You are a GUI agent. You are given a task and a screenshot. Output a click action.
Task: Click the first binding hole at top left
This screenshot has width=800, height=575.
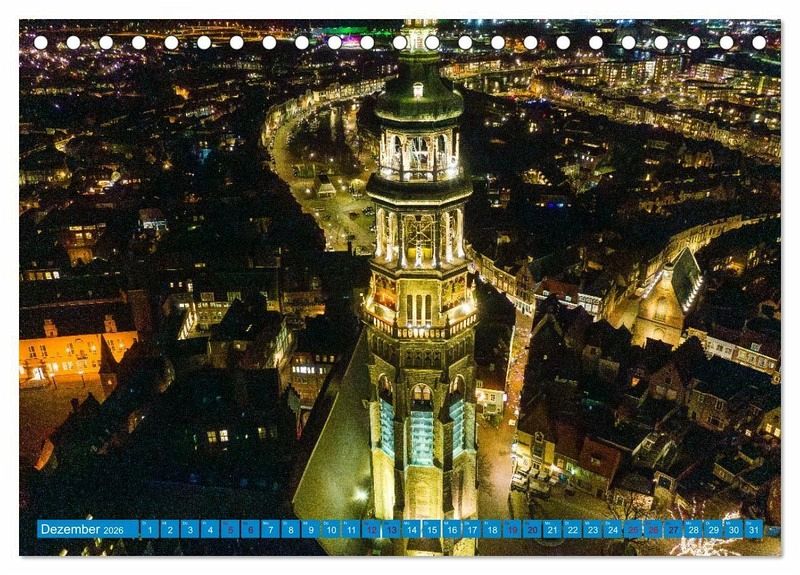pyautogui.click(x=41, y=42)
